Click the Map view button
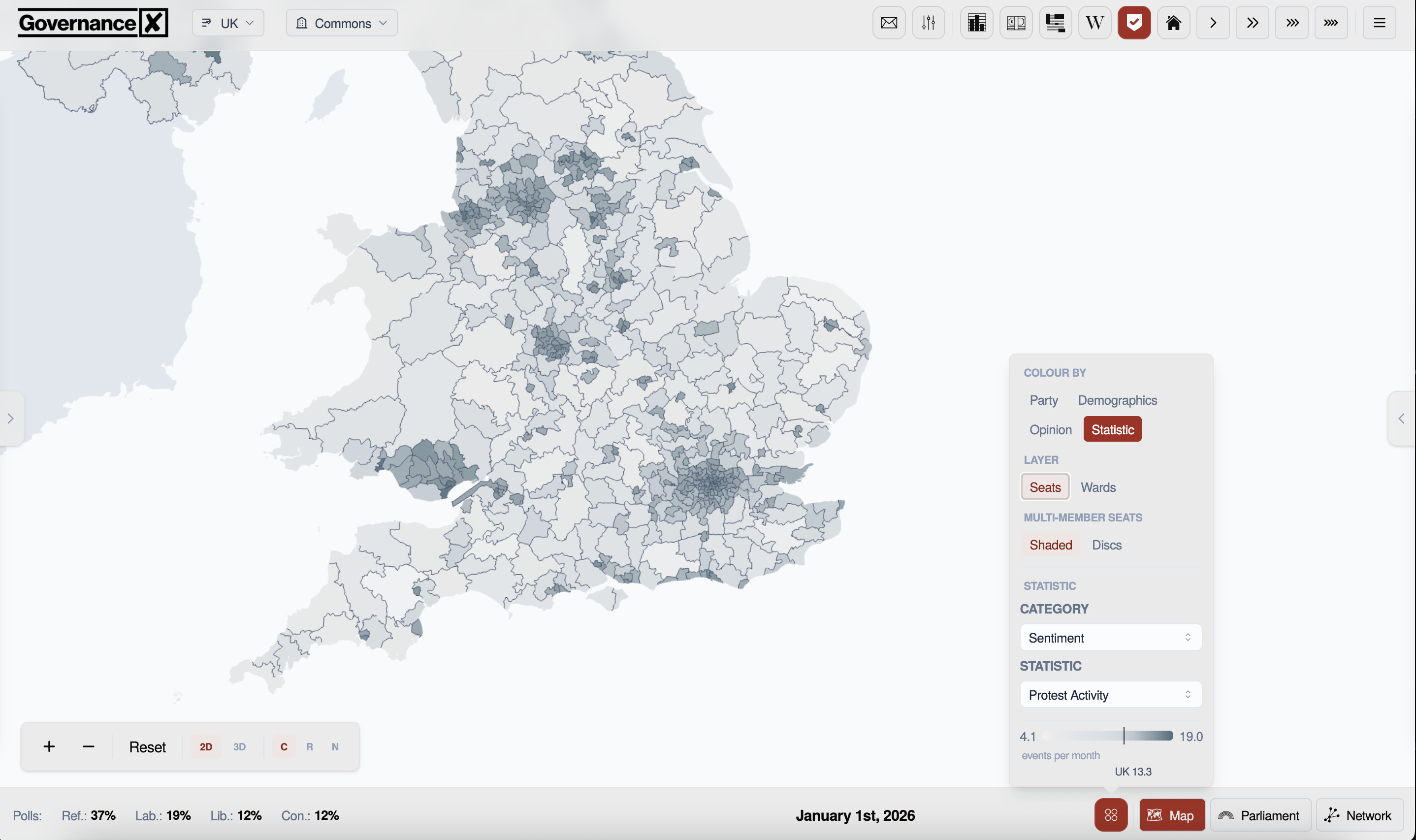Viewport: 1416px width, 840px height. coord(1171,815)
